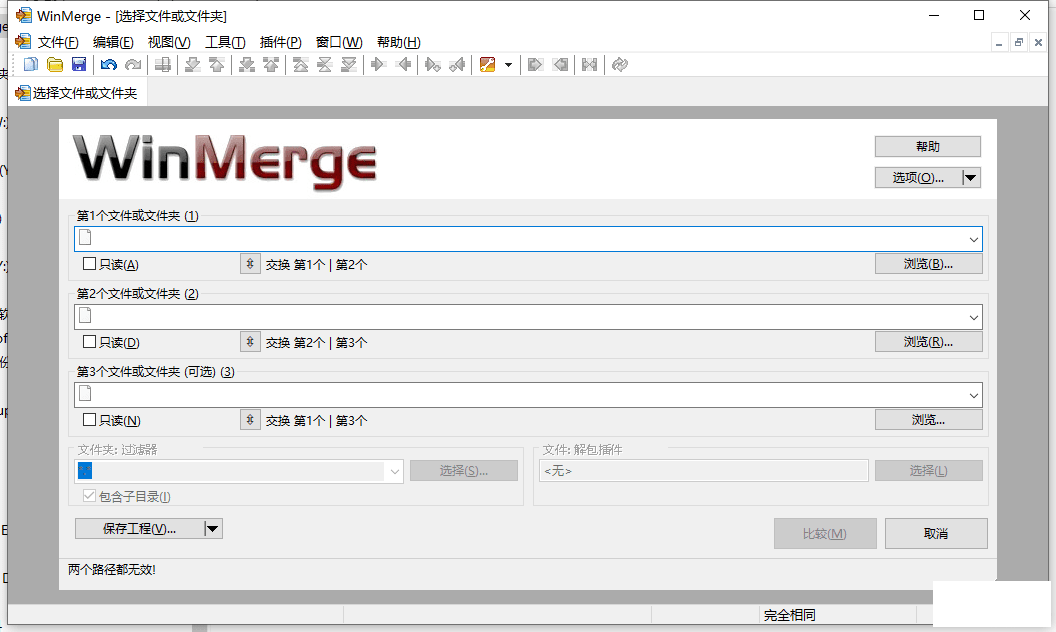The image size is (1056, 632).
Task: Toggle the 包含子目录(I) checkbox
Action: pos(89,496)
